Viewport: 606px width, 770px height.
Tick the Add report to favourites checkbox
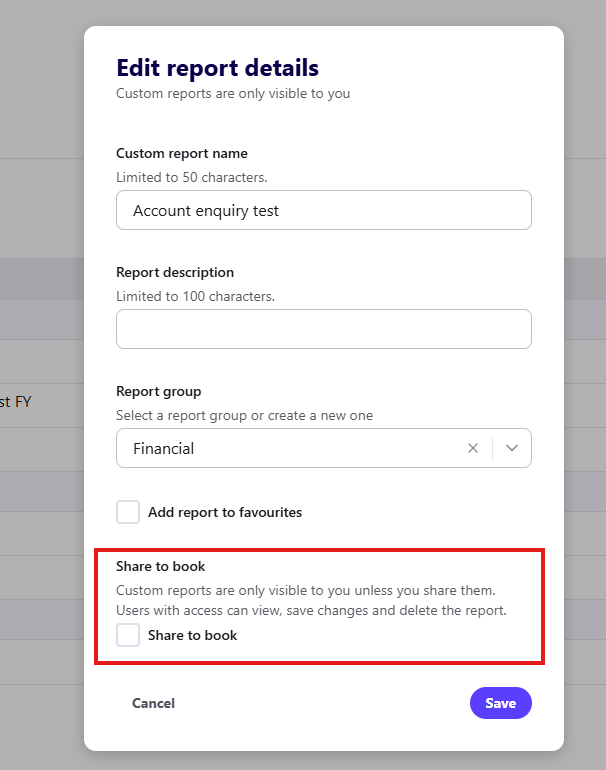pyautogui.click(x=128, y=512)
